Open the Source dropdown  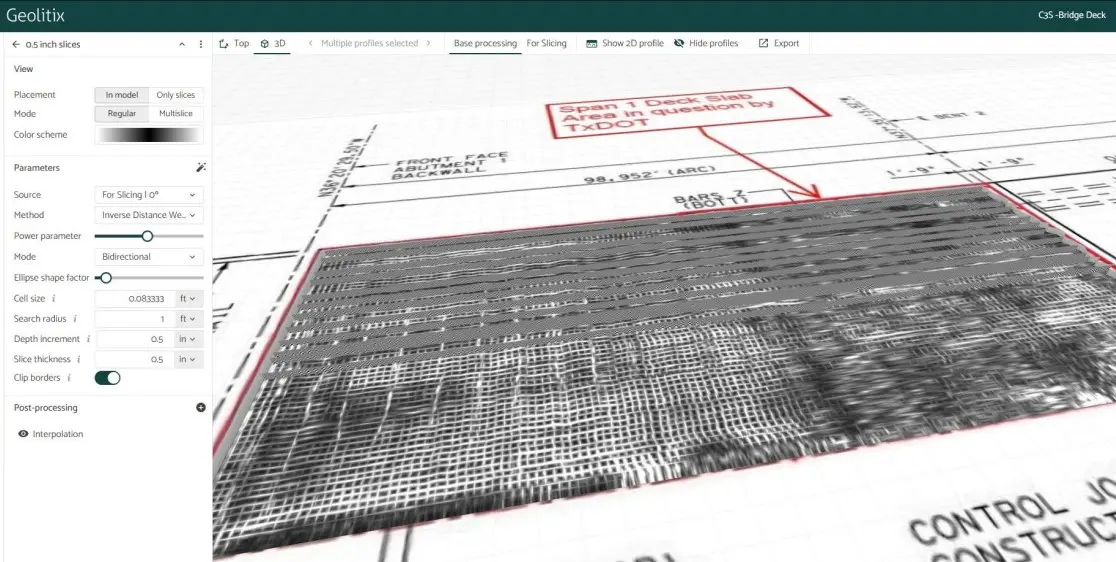(x=149, y=195)
